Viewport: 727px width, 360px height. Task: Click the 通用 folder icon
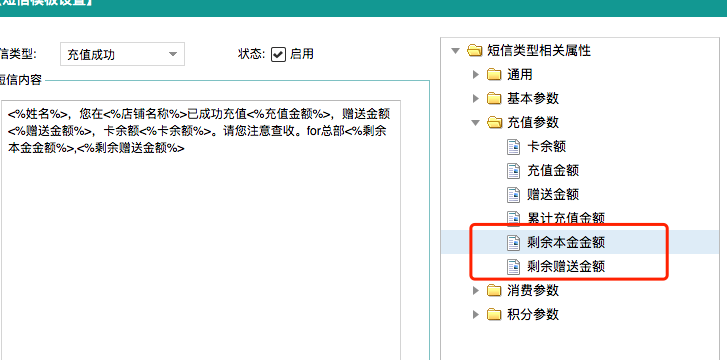(494, 74)
